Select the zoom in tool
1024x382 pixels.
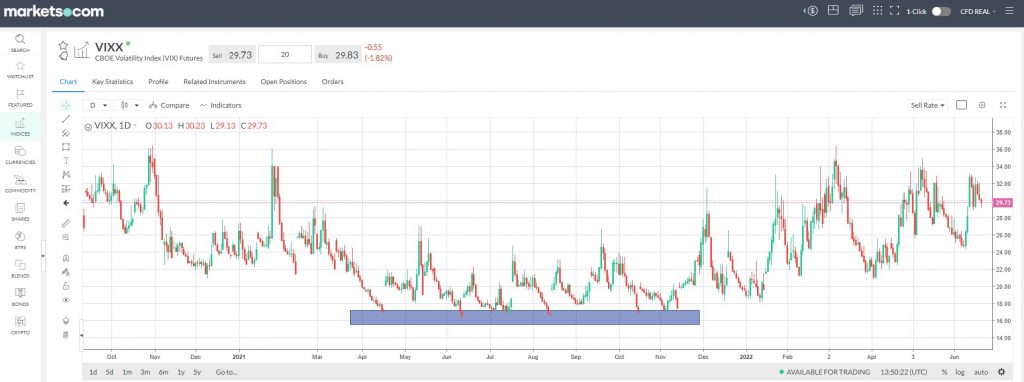click(x=65, y=237)
